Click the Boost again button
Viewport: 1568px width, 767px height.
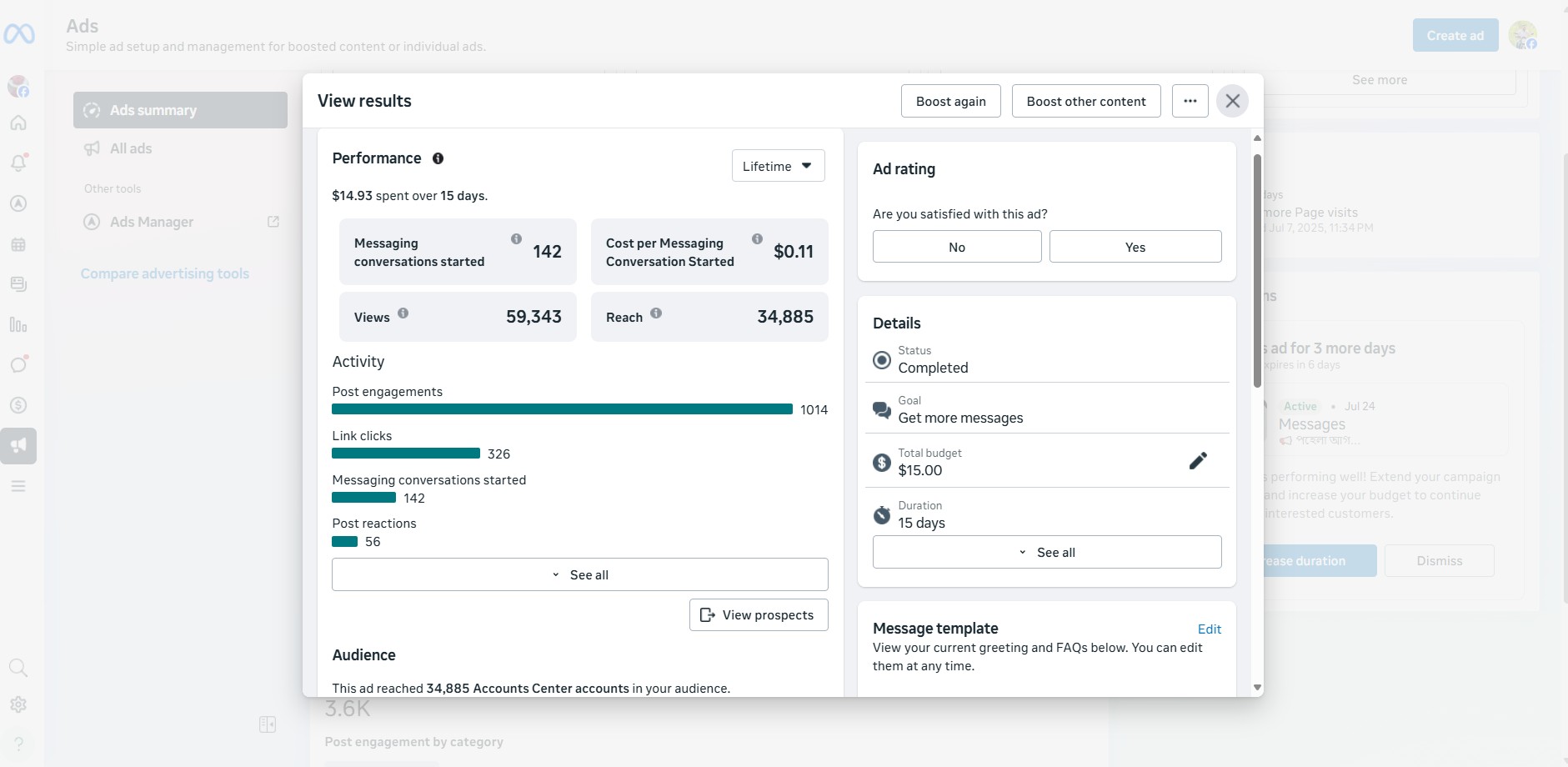pyautogui.click(x=950, y=102)
